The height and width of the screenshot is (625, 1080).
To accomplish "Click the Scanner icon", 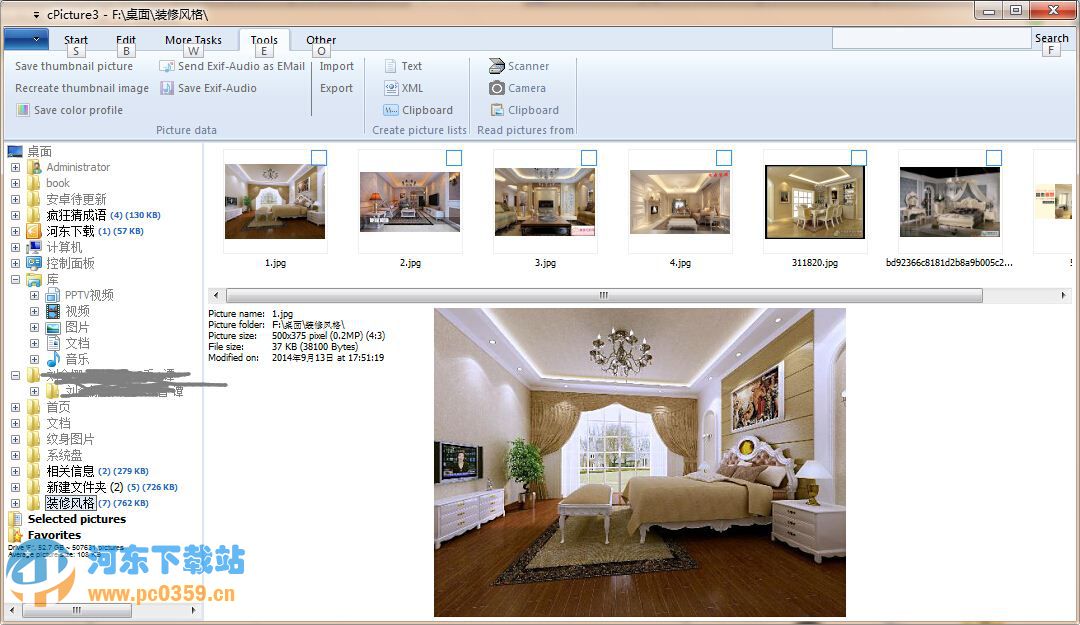I will (497, 66).
